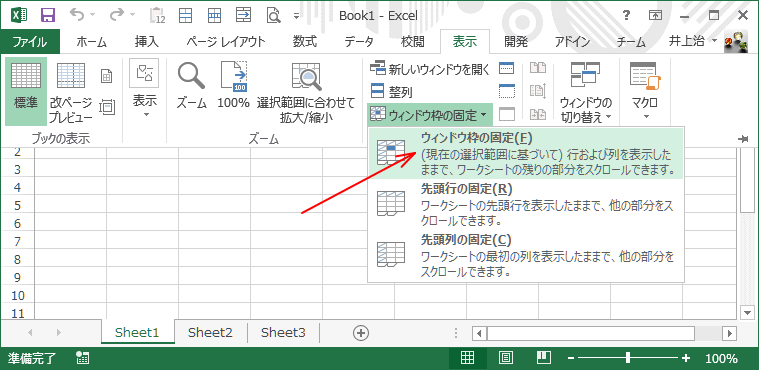Switch to the チーム tab
The width and height of the screenshot is (759, 370).
(x=631, y=42)
